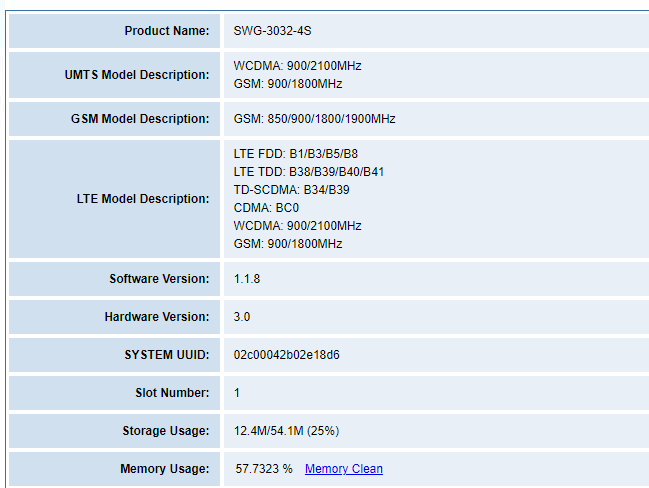Click the Memory Usage label

click(x=165, y=469)
